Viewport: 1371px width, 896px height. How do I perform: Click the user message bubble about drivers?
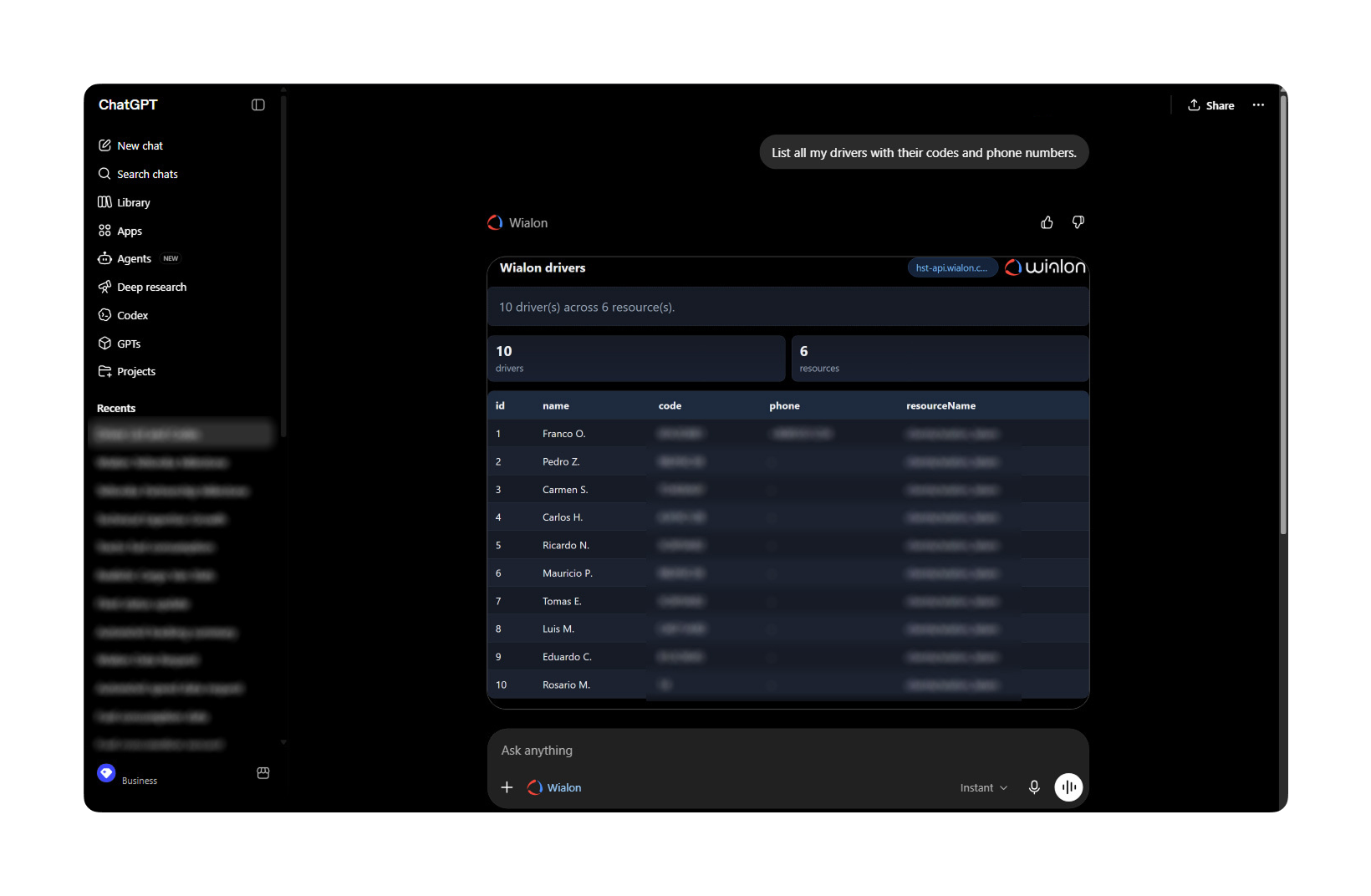point(924,152)
